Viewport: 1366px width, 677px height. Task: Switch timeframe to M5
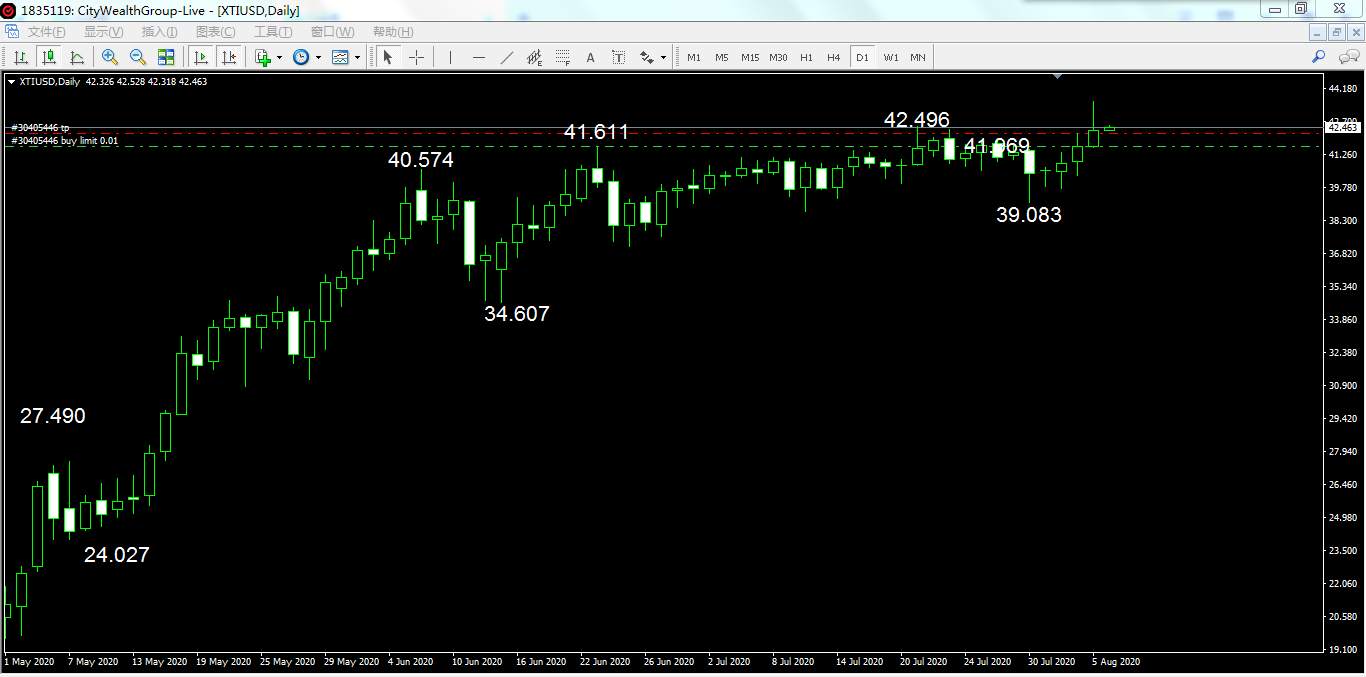point(722,57)
